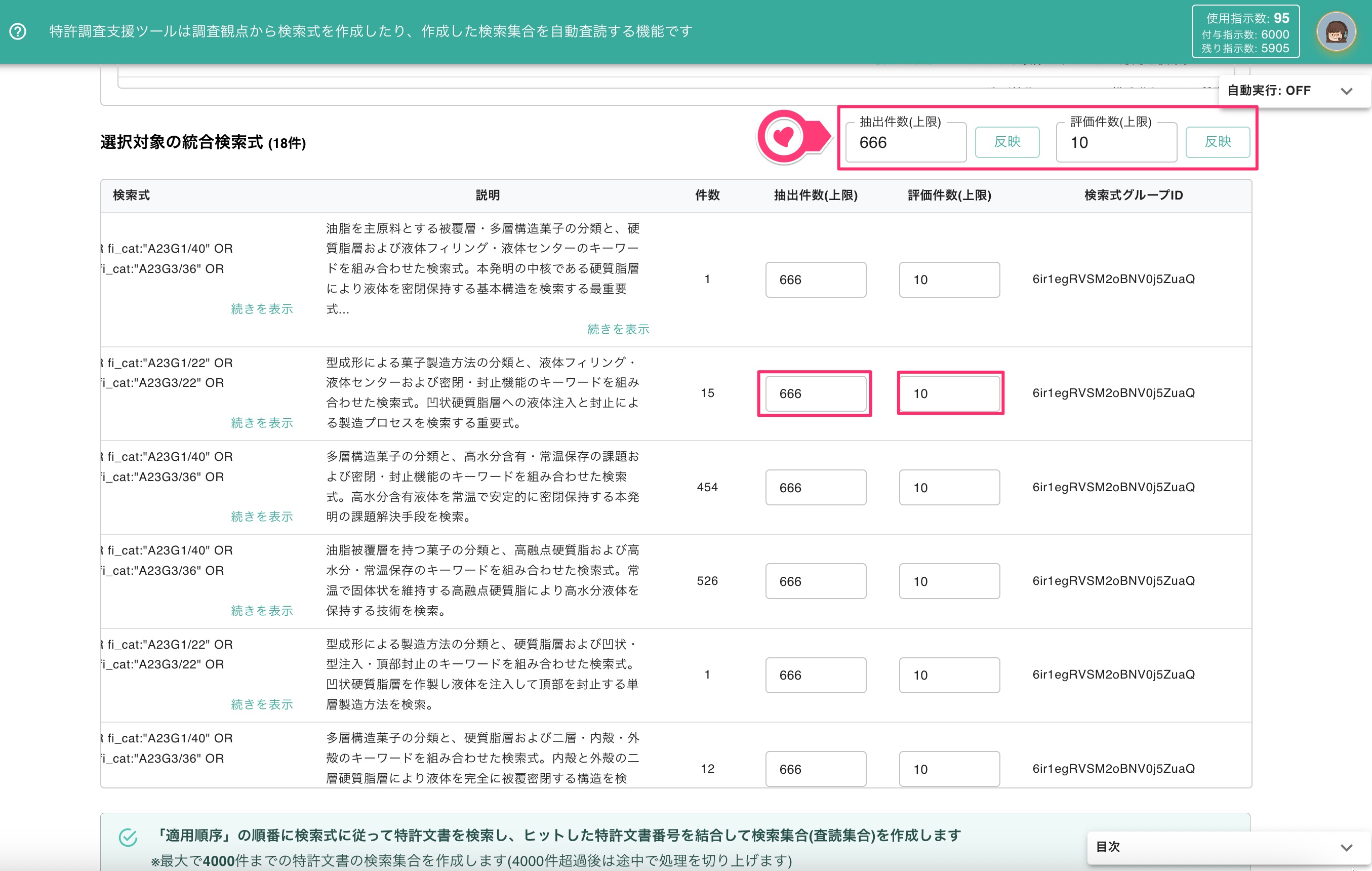Show more of search formula in 件数 15 row
This screenshot has height=871, width=1372.
(x=262, y=423)
